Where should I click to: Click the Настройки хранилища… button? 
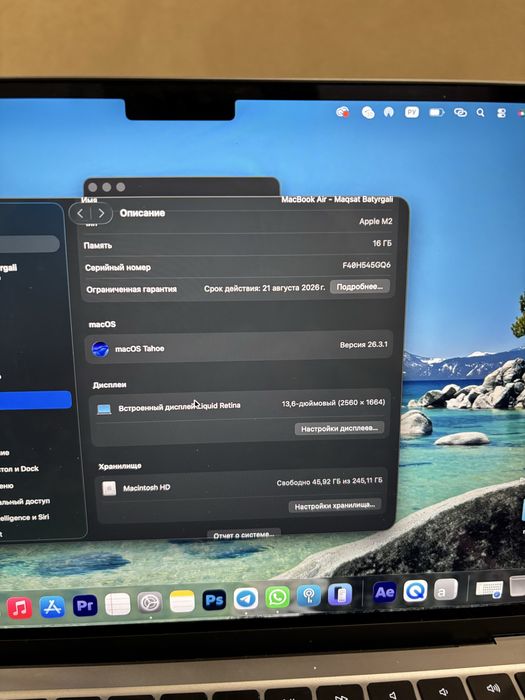(x=335, y=505)
